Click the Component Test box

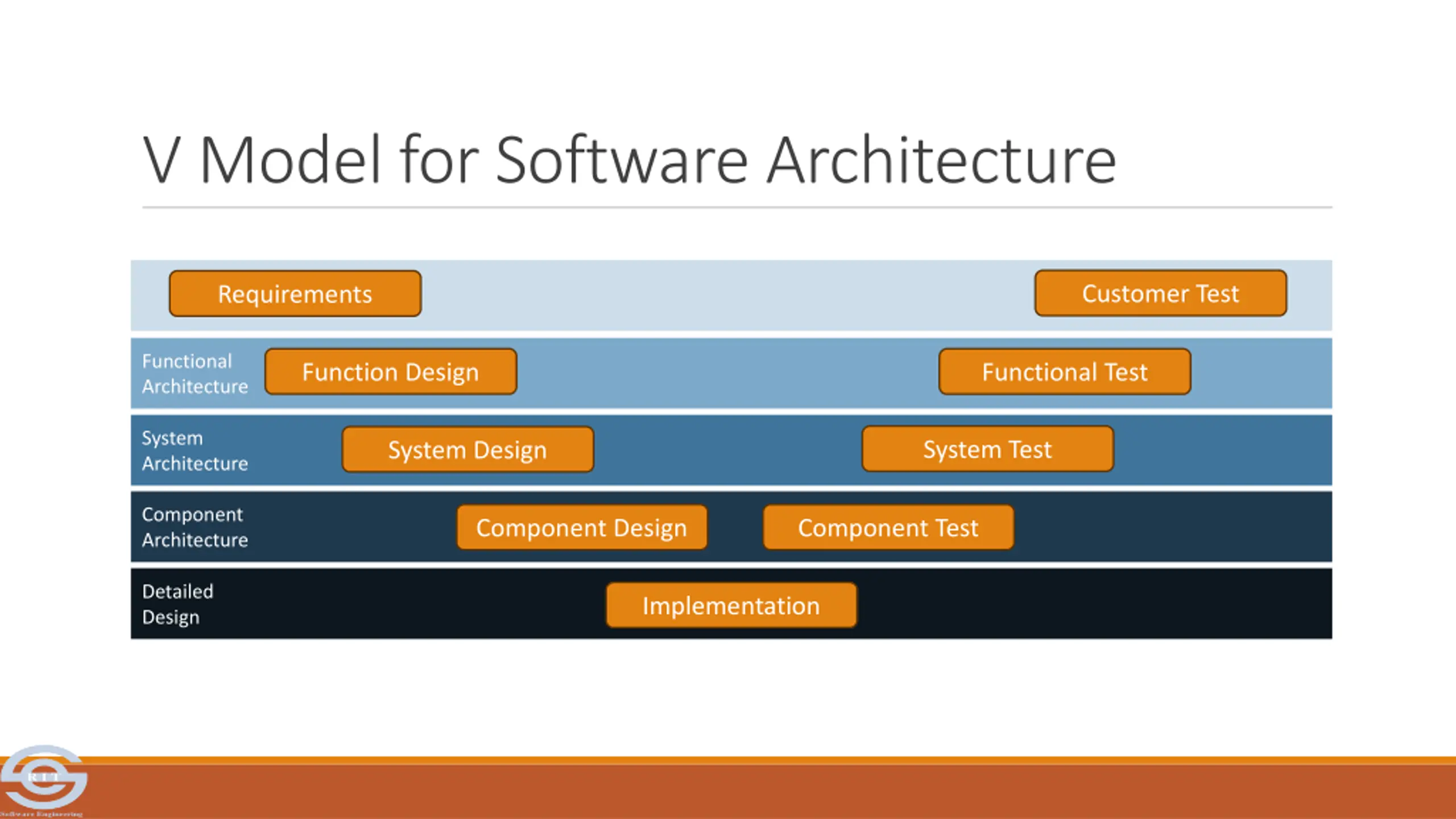click(x=888, y=528)
